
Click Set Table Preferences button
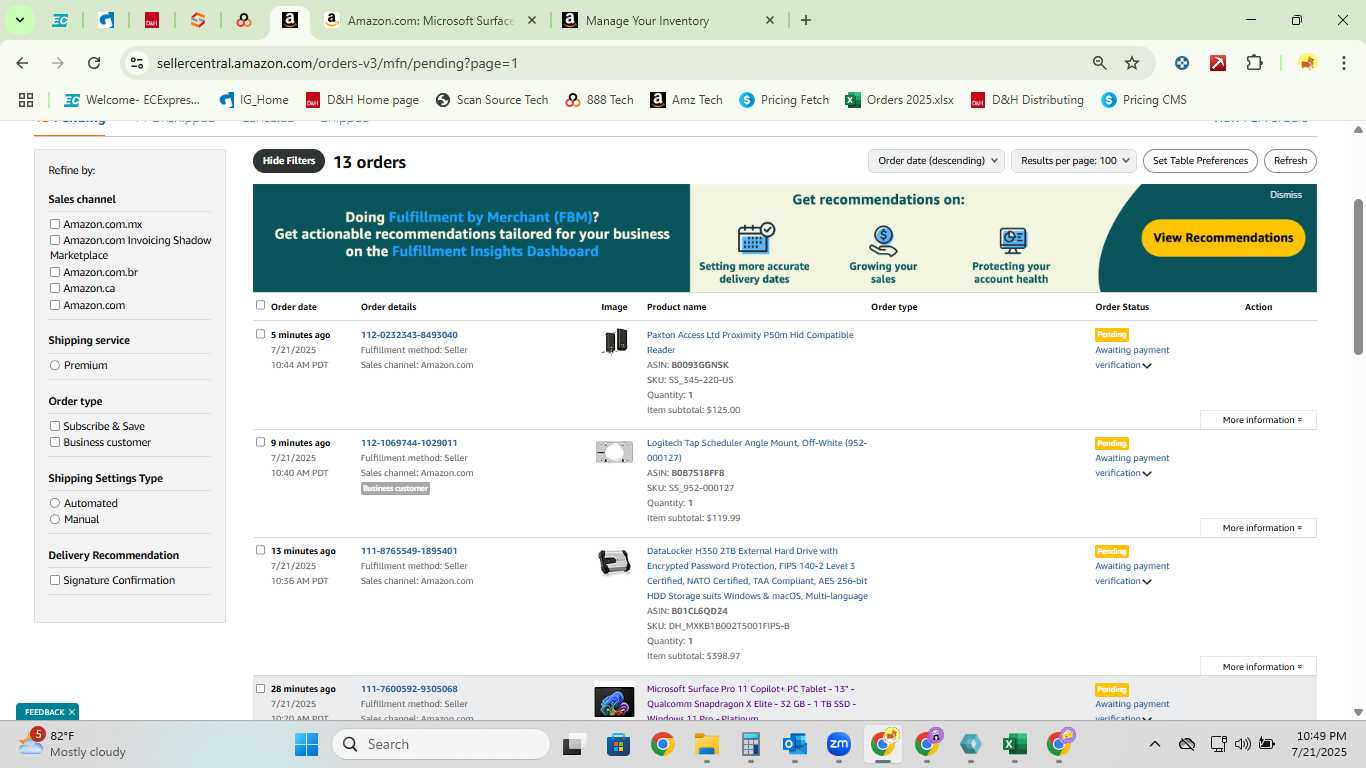pyautogui.click(x=1200, y=160)
